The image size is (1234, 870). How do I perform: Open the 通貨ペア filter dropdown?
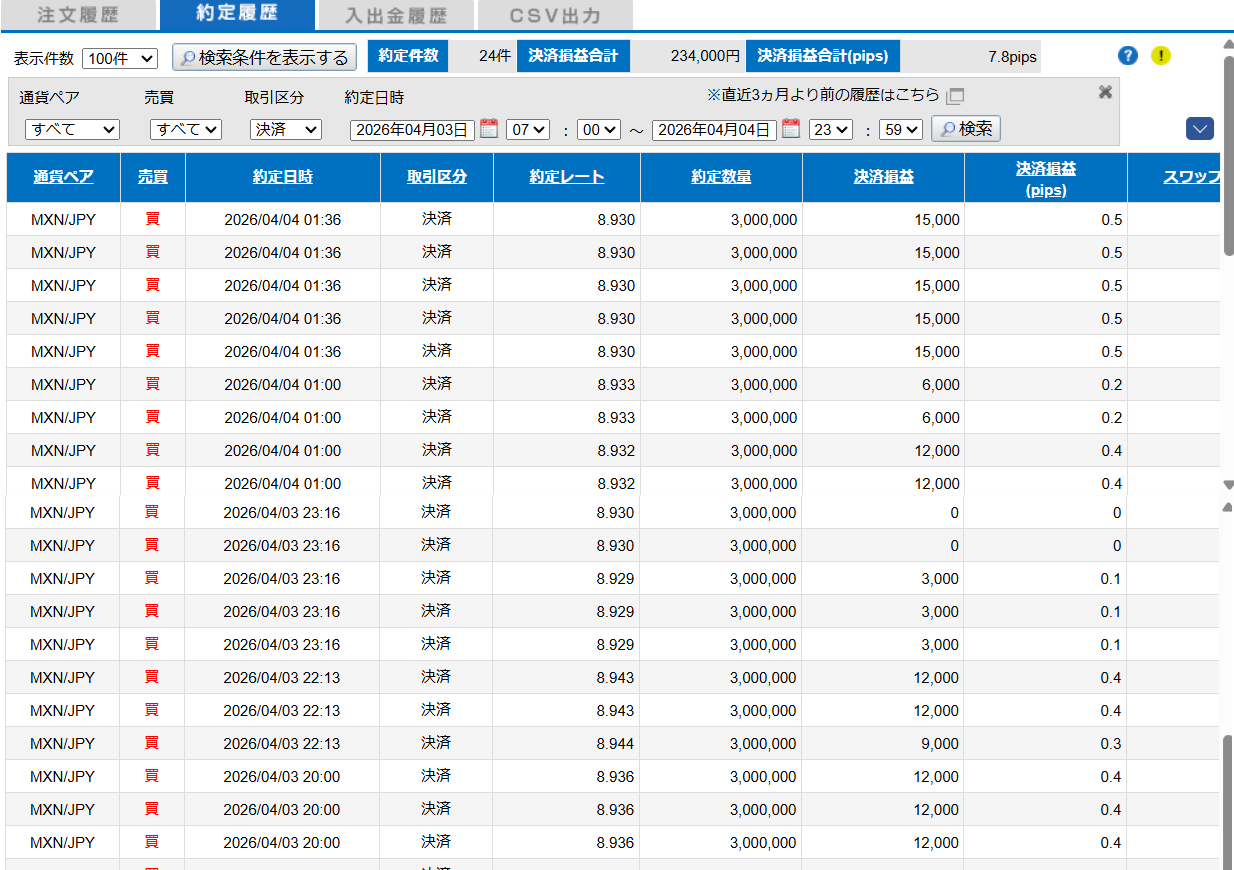click(72, 130)
